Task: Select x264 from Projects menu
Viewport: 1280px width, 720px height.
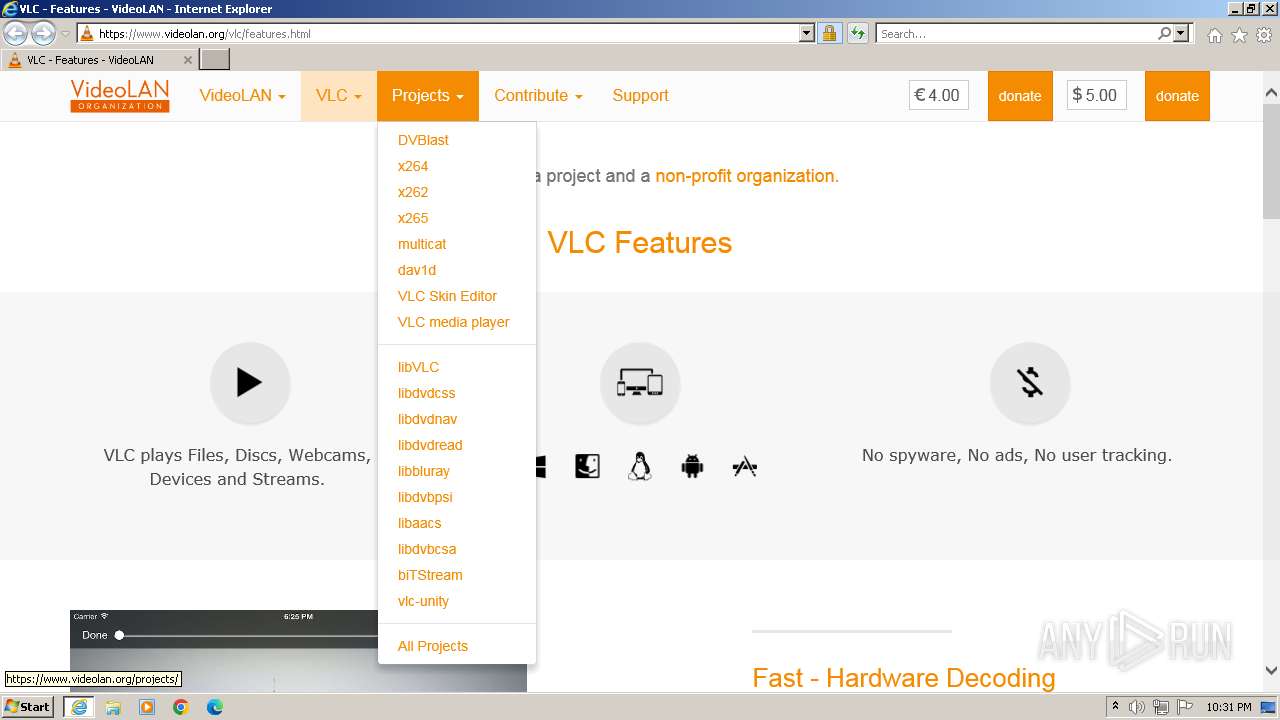Action: [x=413, y=166]
